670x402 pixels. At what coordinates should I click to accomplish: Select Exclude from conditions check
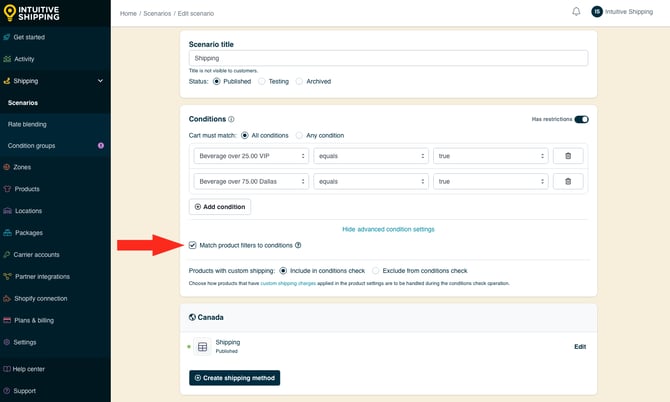[375, 271]
